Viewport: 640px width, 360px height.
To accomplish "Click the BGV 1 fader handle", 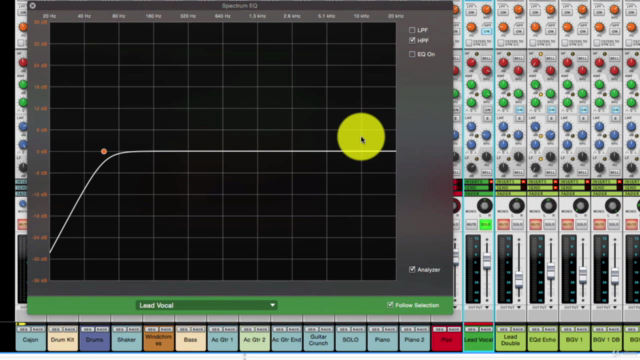I will [x=583, y=276].
